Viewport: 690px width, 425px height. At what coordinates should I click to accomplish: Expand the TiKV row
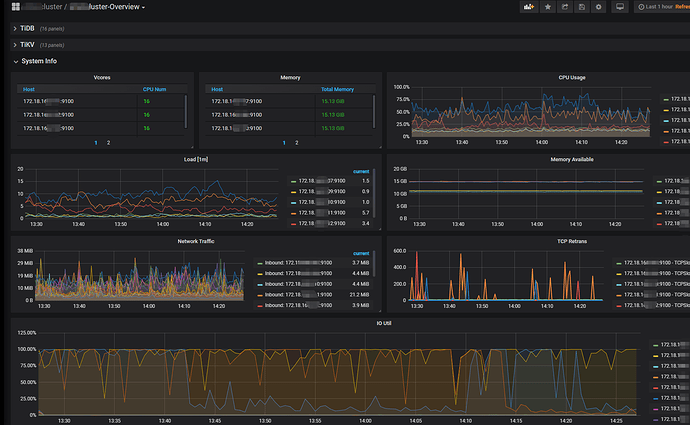tap(27, 45)
